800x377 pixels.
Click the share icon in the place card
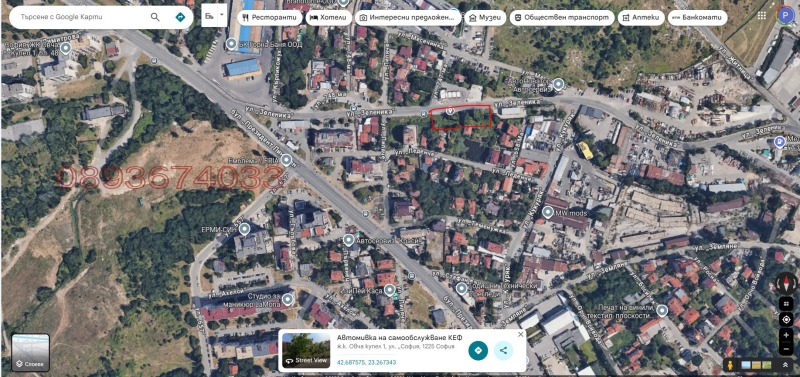(x=504, y=350)
